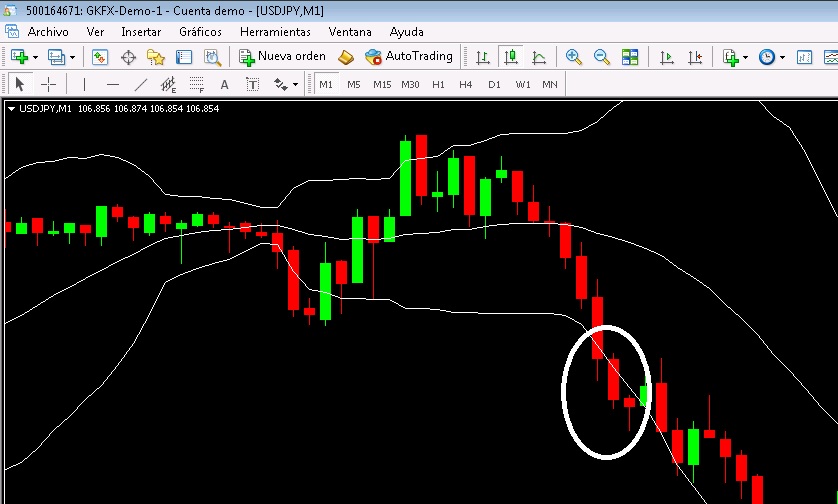This screenshot has height=504, width=838.
Task: Zoom in on the chart
Action: click(x=574, y=57)
